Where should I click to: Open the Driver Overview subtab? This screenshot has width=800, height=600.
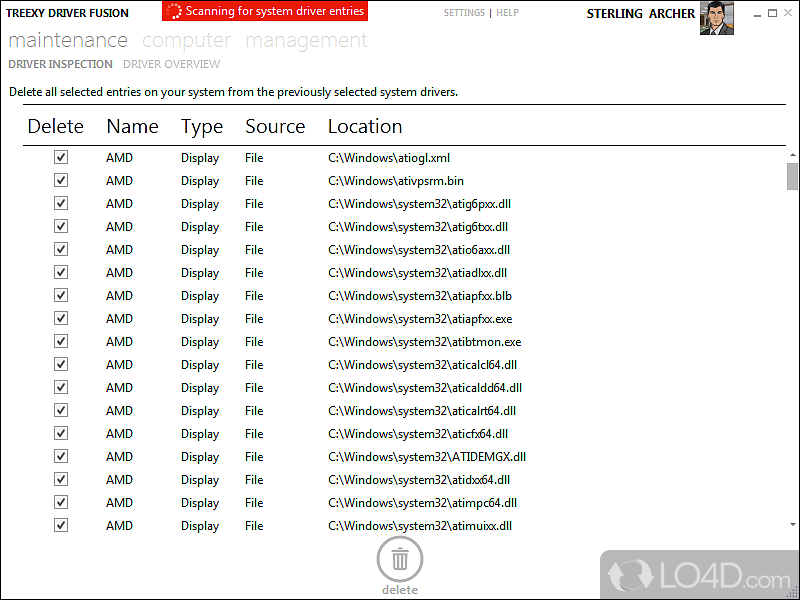click(171, 64)
